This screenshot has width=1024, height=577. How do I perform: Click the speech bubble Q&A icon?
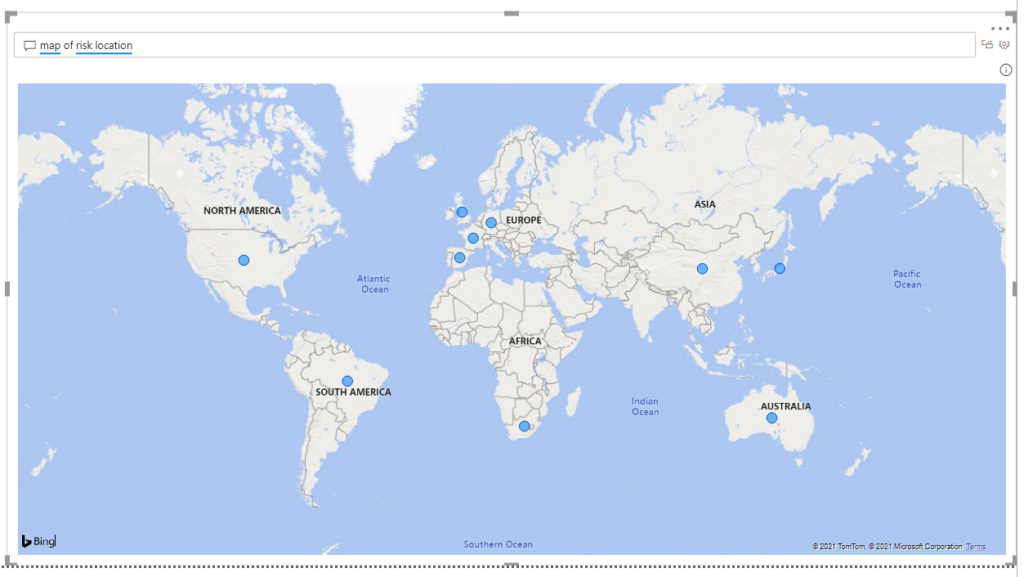(x=30, y=45)
